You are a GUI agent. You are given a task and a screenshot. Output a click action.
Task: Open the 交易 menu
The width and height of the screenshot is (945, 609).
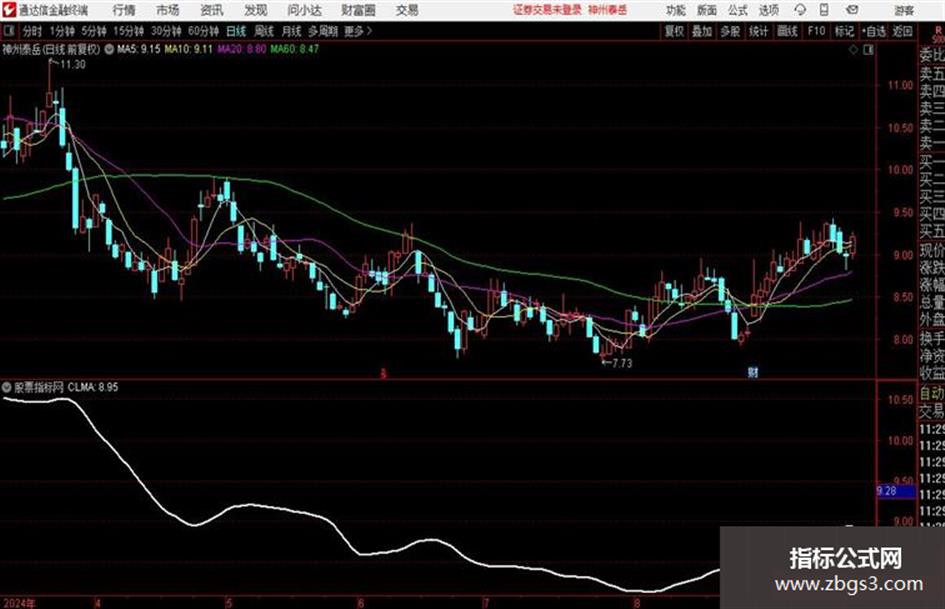tap(407, 10)
